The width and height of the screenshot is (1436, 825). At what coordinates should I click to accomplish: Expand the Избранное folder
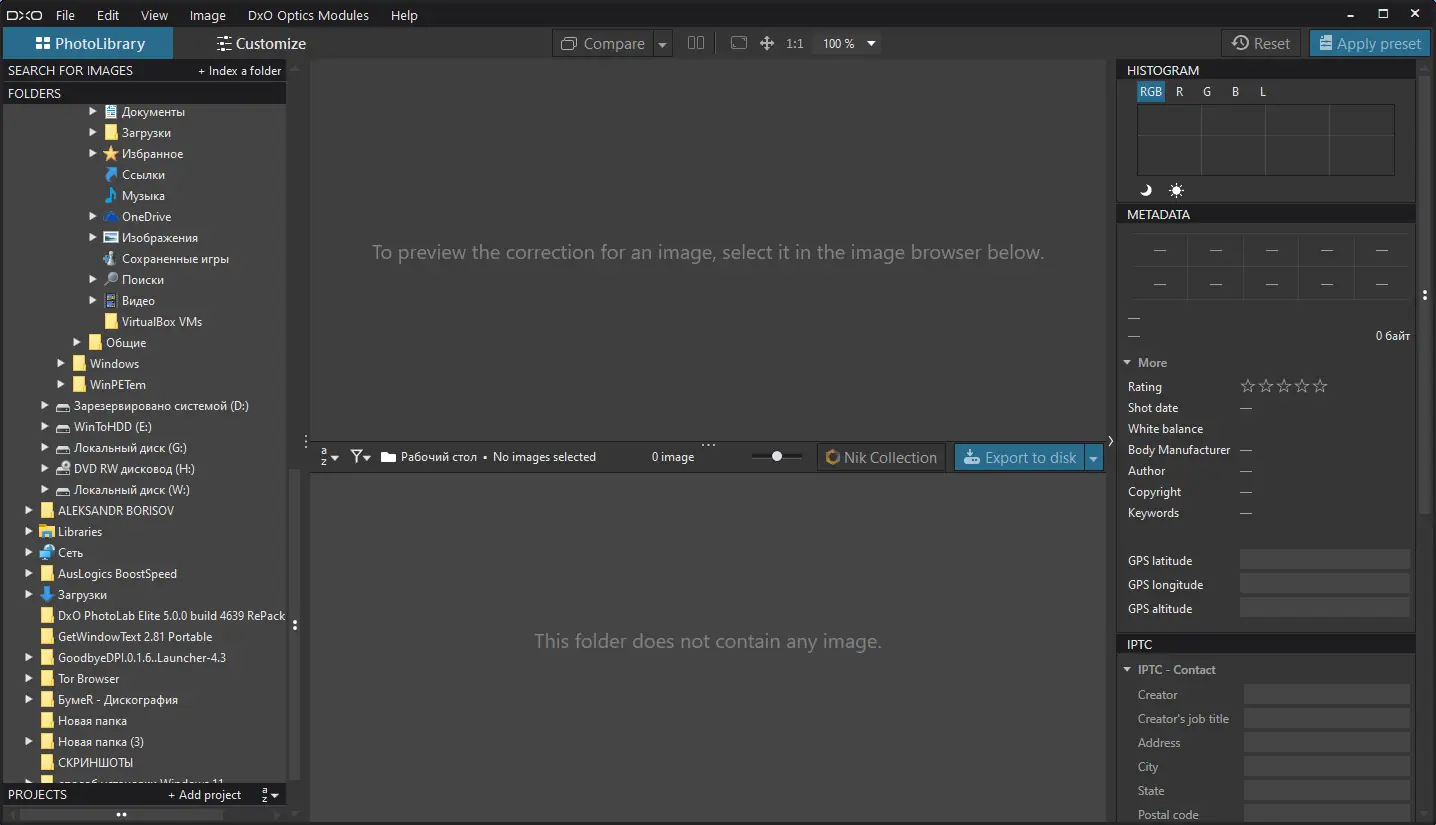coord(93,154)
